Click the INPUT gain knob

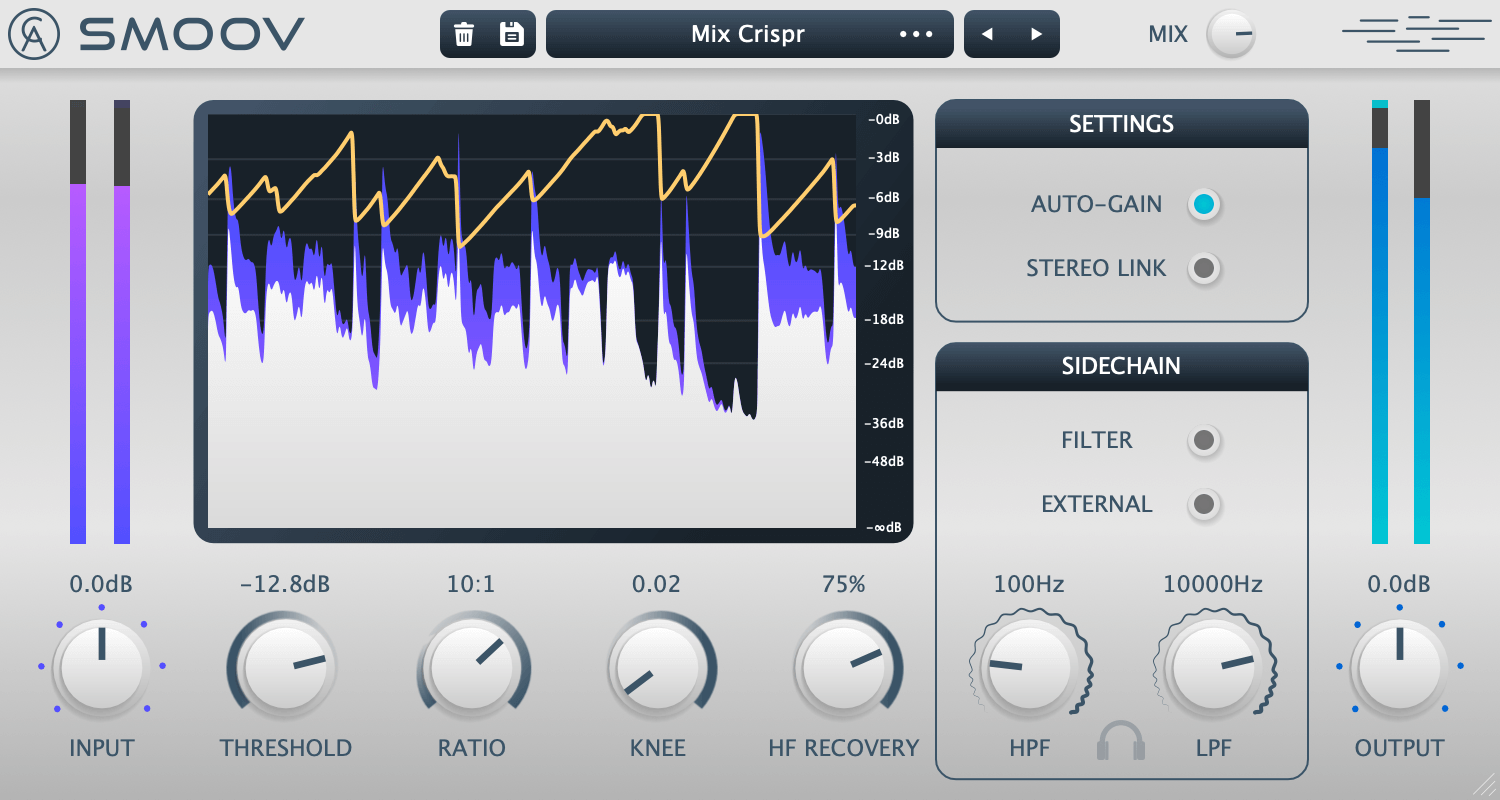point(100,666)
